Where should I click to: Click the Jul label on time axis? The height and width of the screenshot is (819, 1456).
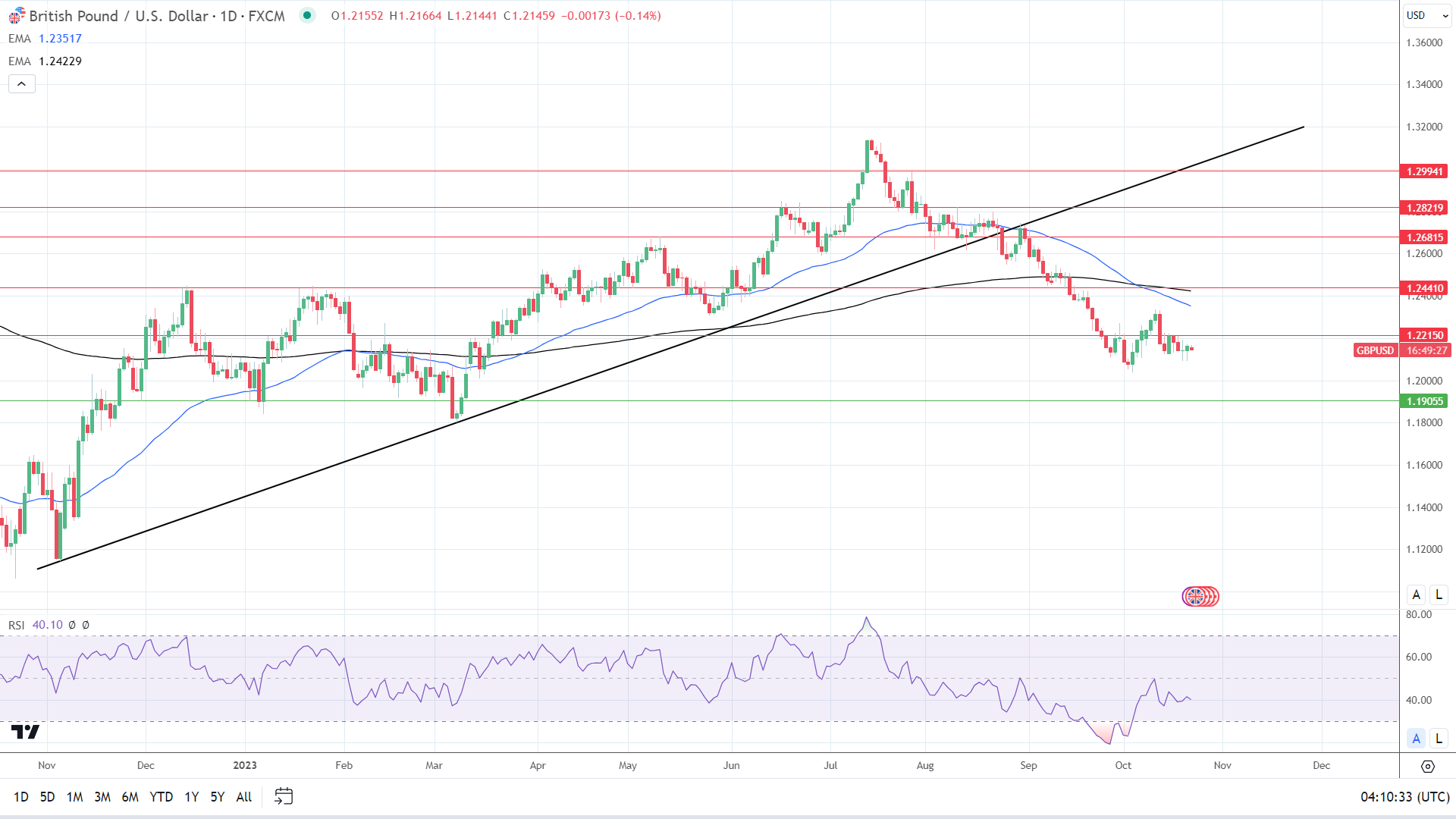point(830,765)
